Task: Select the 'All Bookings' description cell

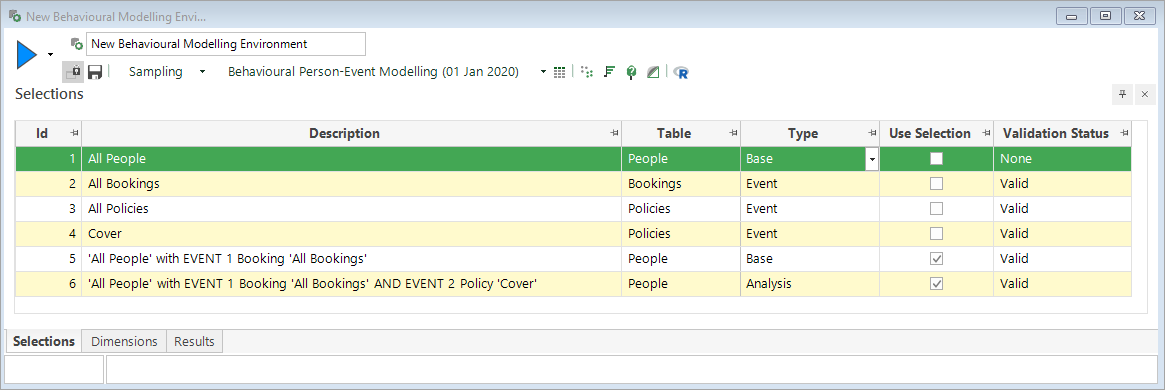Action: pos(351,183)
